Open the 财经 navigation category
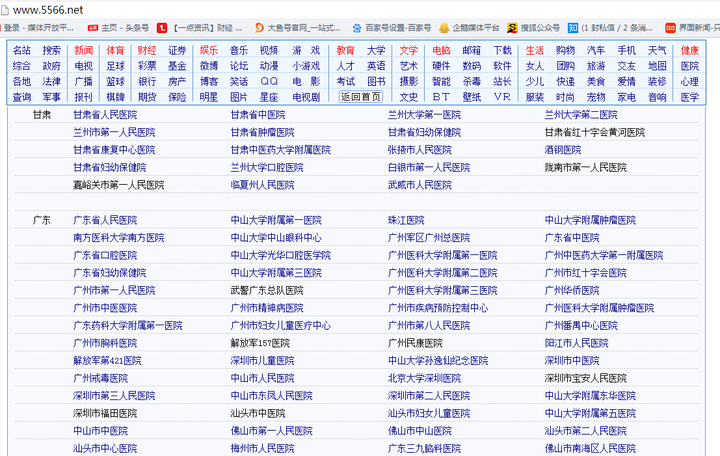Viewport: 720px width, 456px height. (x=147, y=50)
